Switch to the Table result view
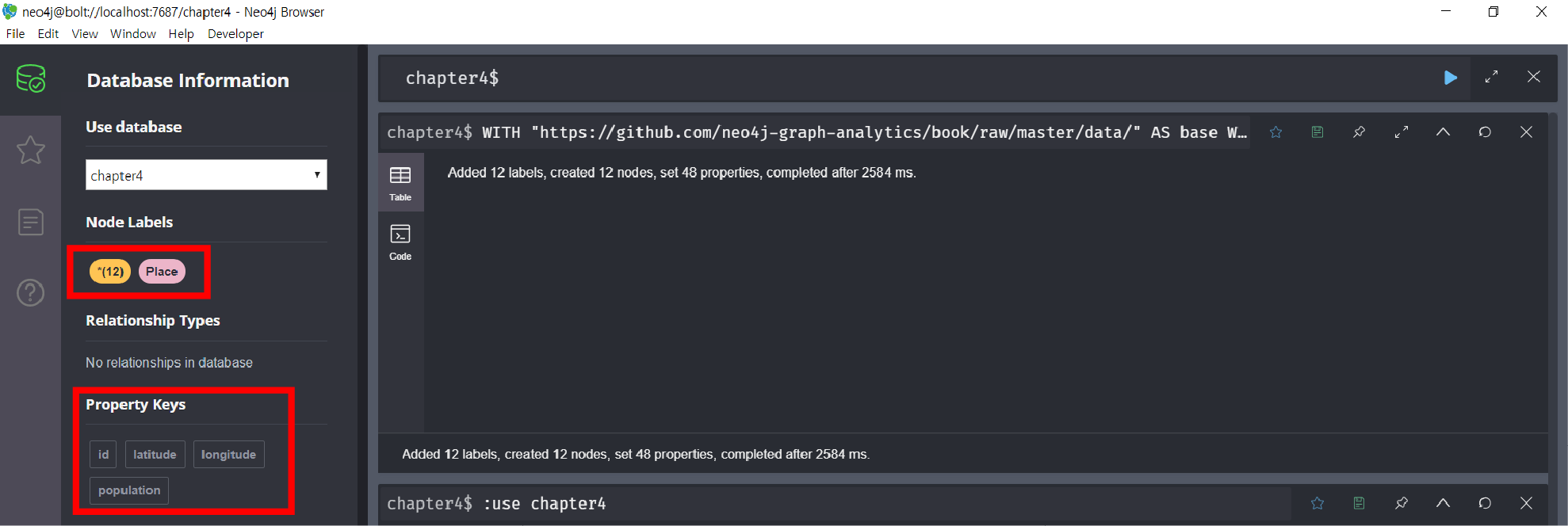Image resolution: width=1568 pixels, height=526 pixels. (400, 183)
